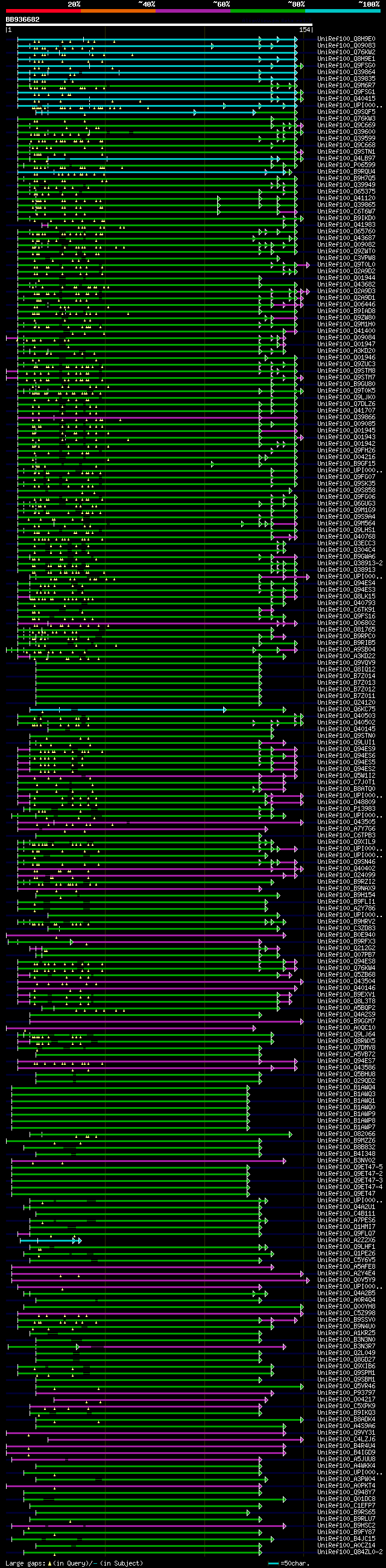This screenshot has width=386, height=1568.
Task: Select the UniRef100_Q09083 hit label
Action: (x=346, y=46)
